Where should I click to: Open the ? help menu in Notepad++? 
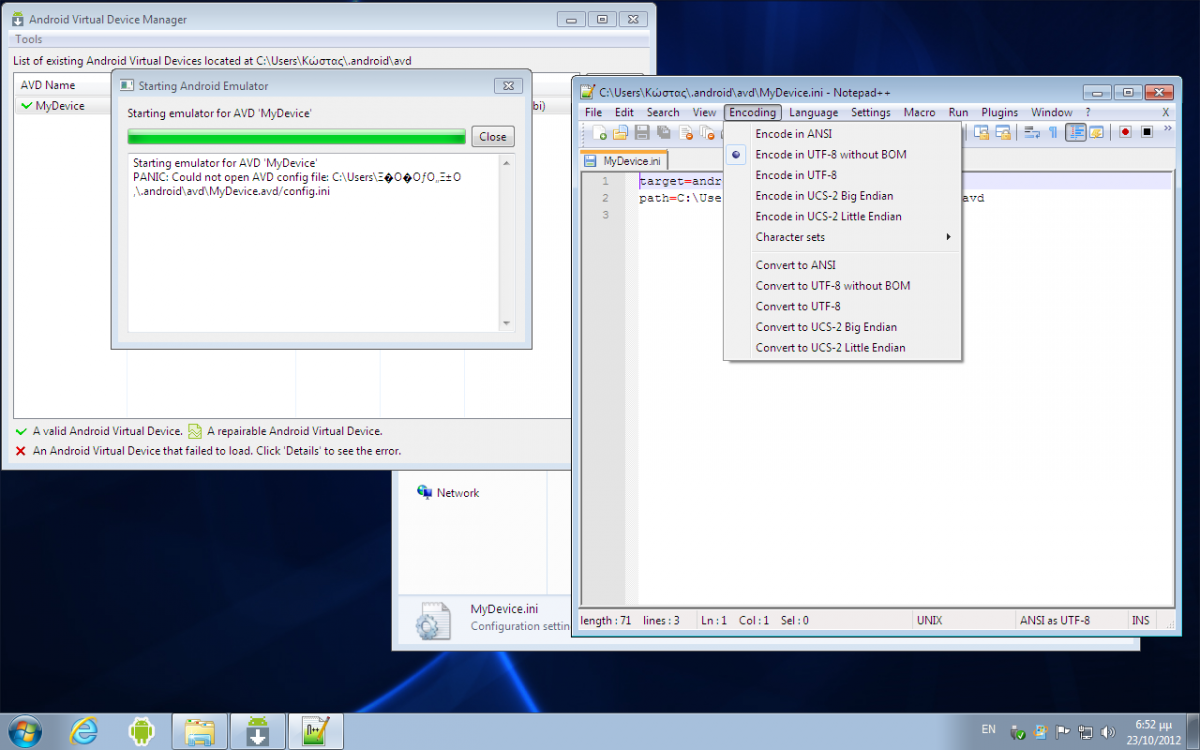click(1088, 113)
